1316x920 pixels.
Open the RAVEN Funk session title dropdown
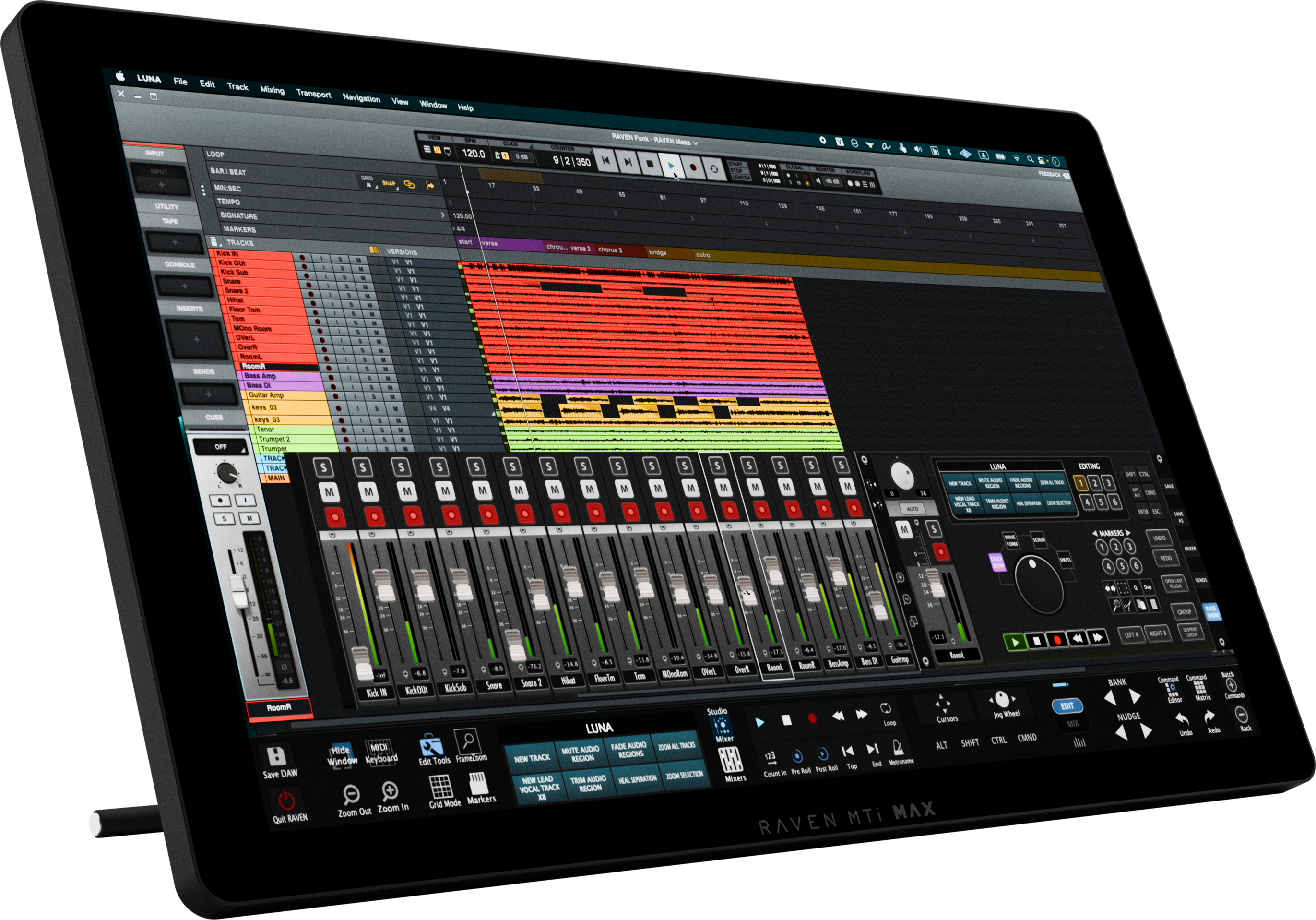(x=654, y=139)
